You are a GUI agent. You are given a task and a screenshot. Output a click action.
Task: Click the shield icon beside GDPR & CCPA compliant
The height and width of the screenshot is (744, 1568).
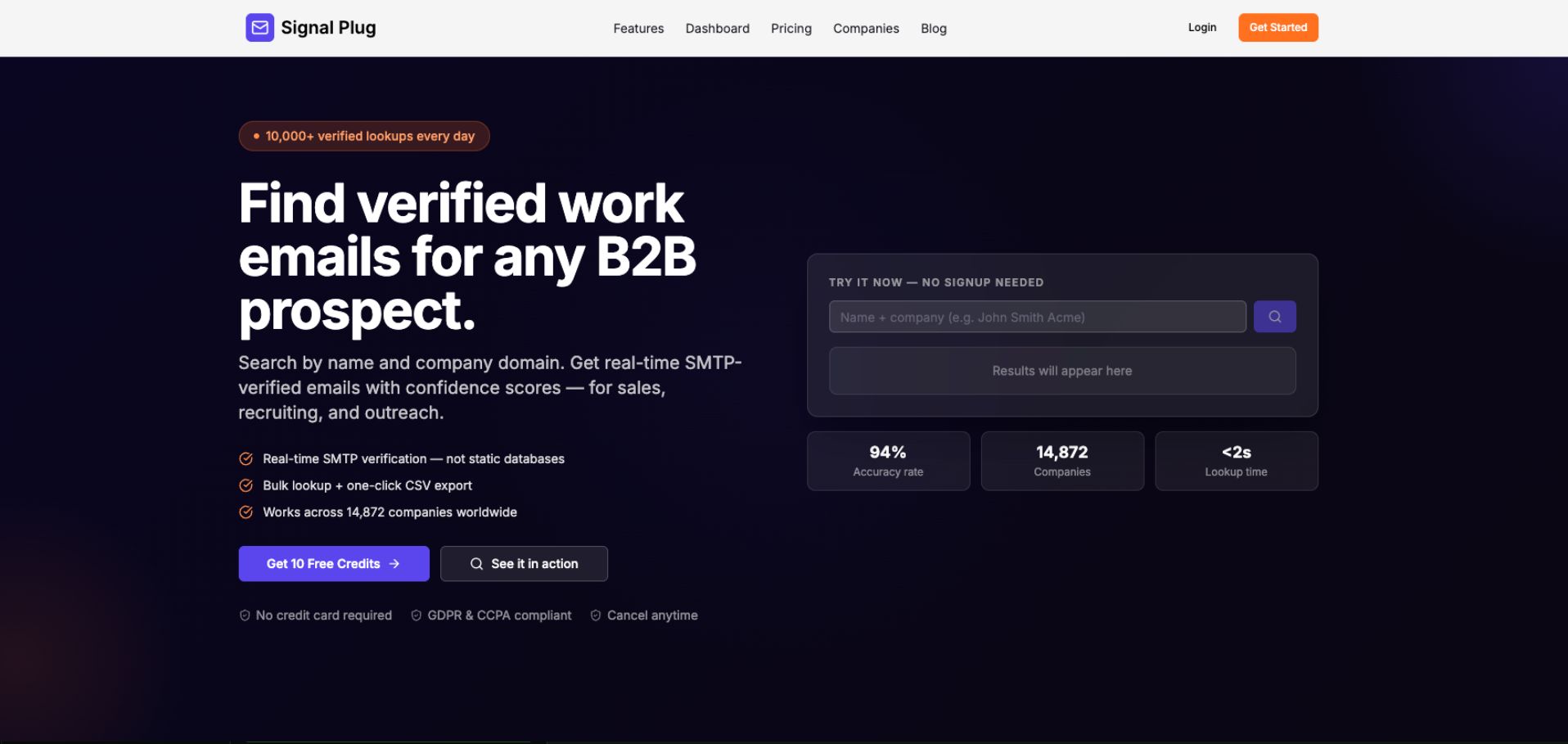[x=417, y=615]
